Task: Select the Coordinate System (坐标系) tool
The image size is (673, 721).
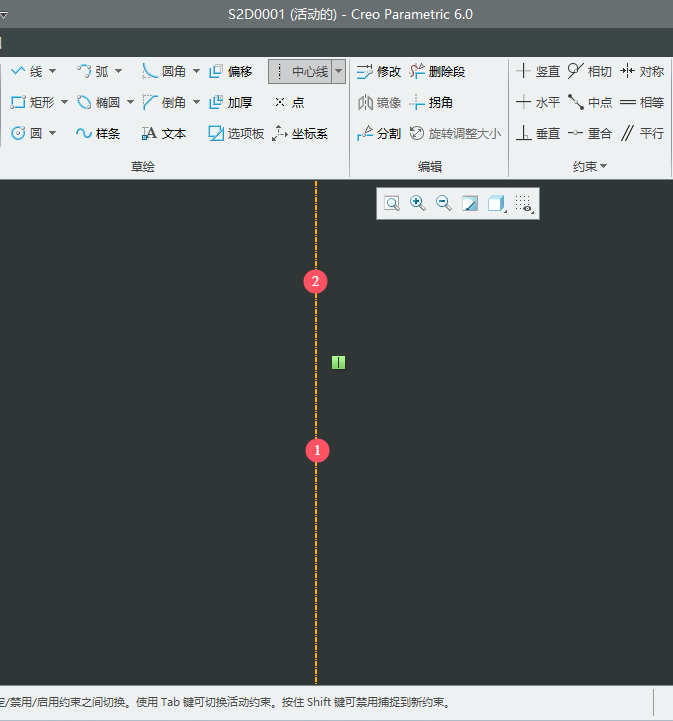Action: point(300,133)
